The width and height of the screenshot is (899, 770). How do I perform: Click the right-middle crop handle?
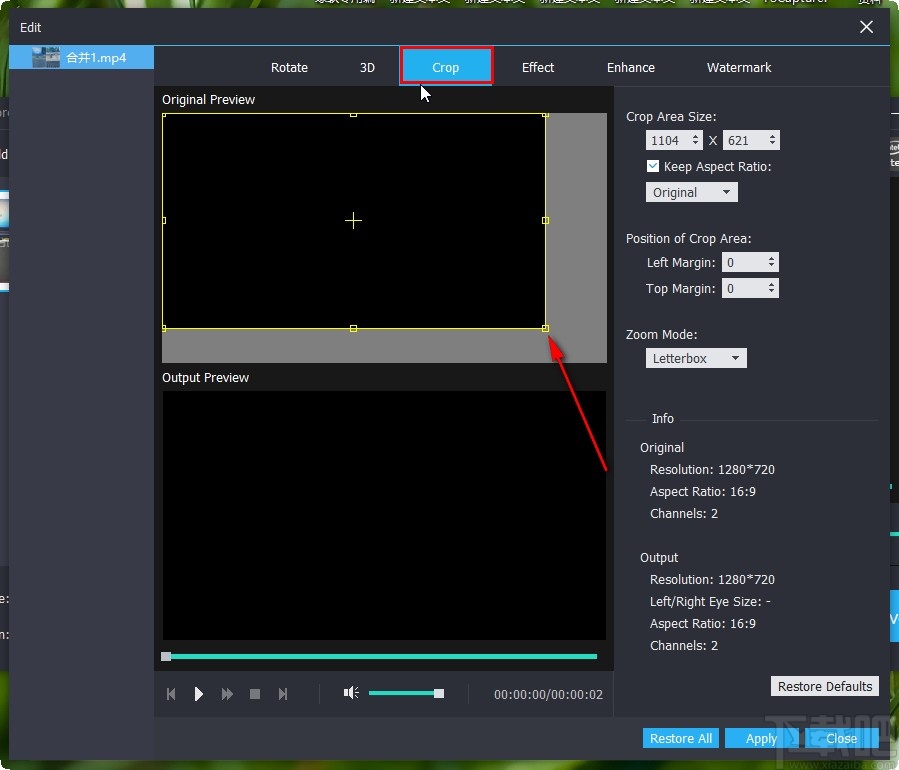[545, 221]
